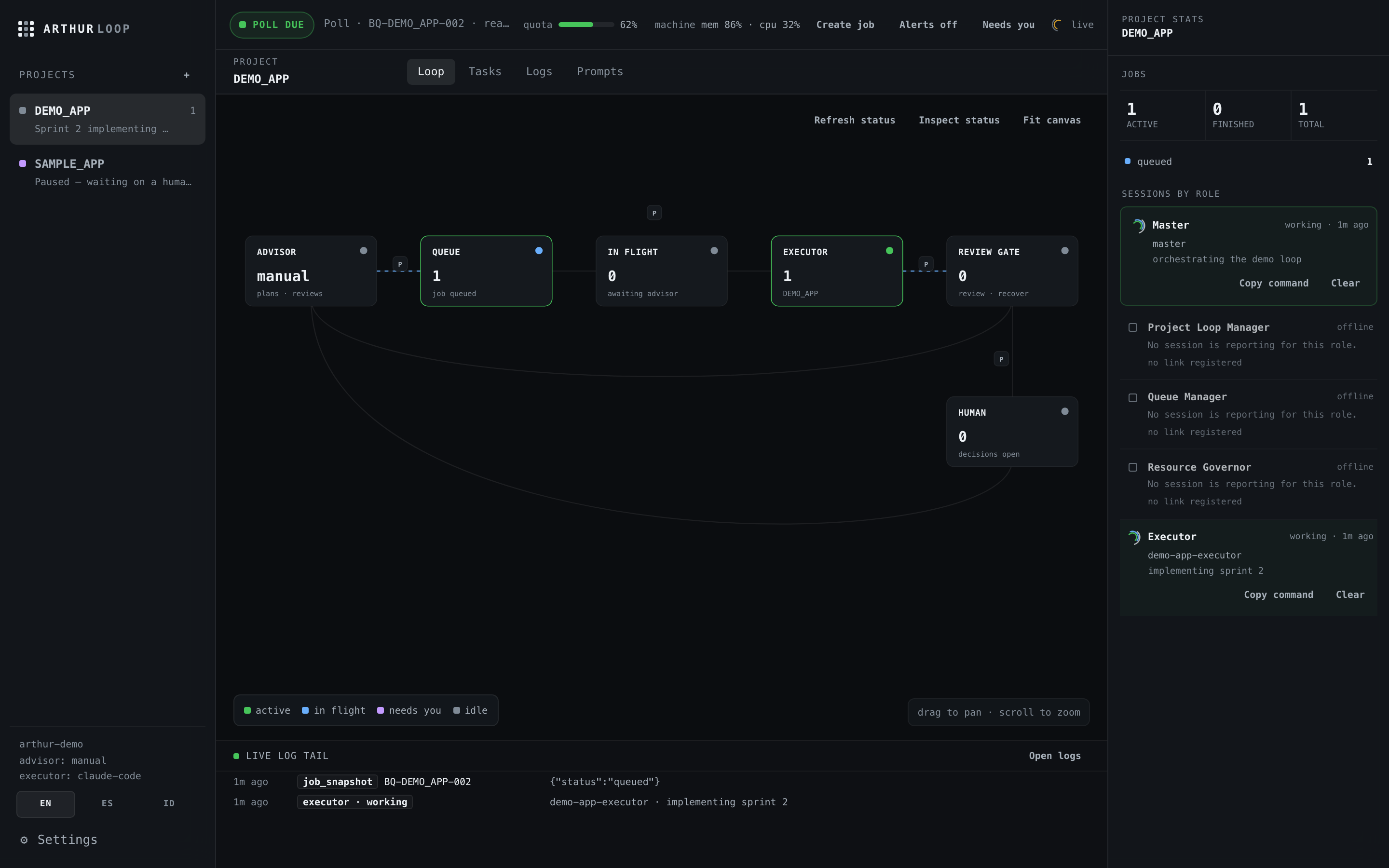
Task: Click the DEMO_APP project status square
Action: click(23, 111)
